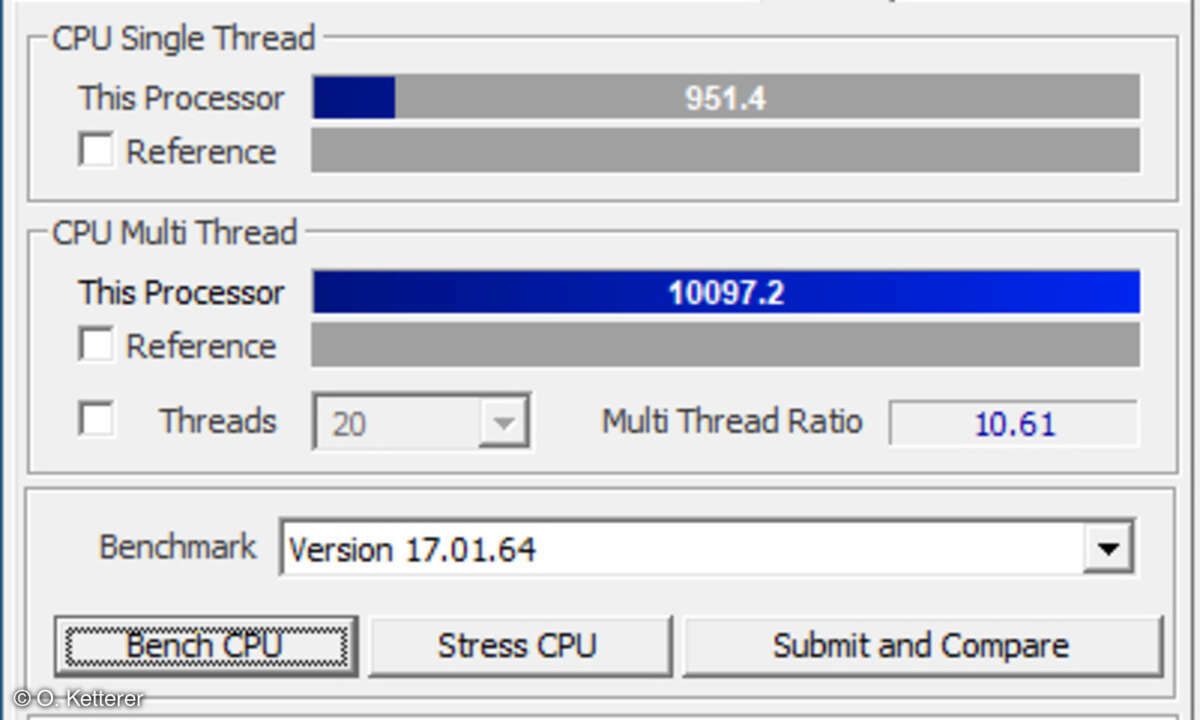1200x720 pixels.
Task: Click the Multi Thread Reference empty bar
Action: (726, 344)
